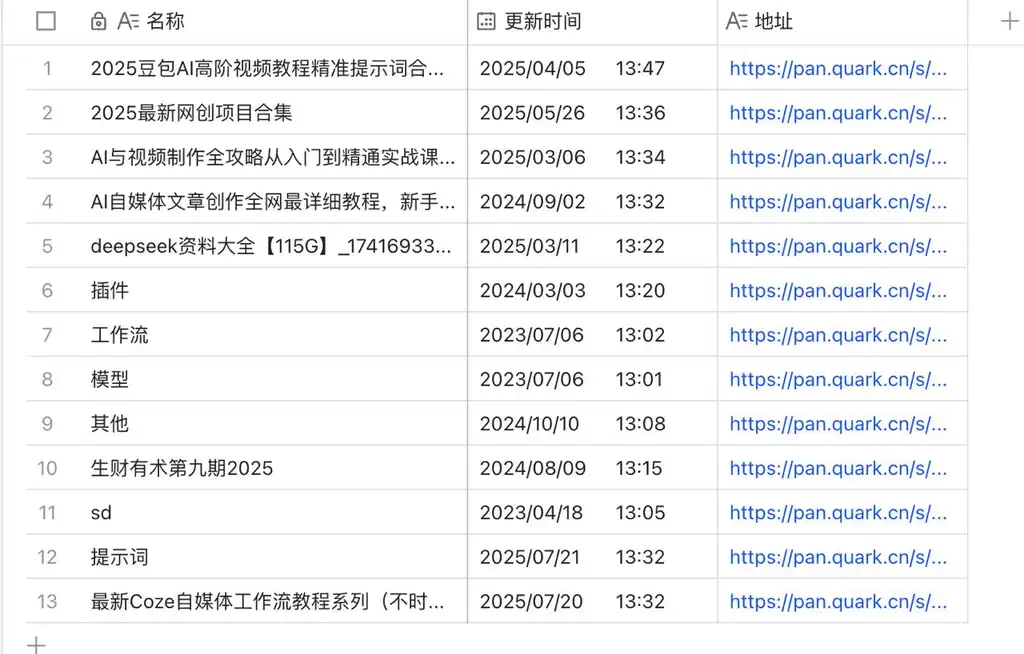Add a new row with bottom plus icon
1024x654 pixels.
tap(36, 645)
